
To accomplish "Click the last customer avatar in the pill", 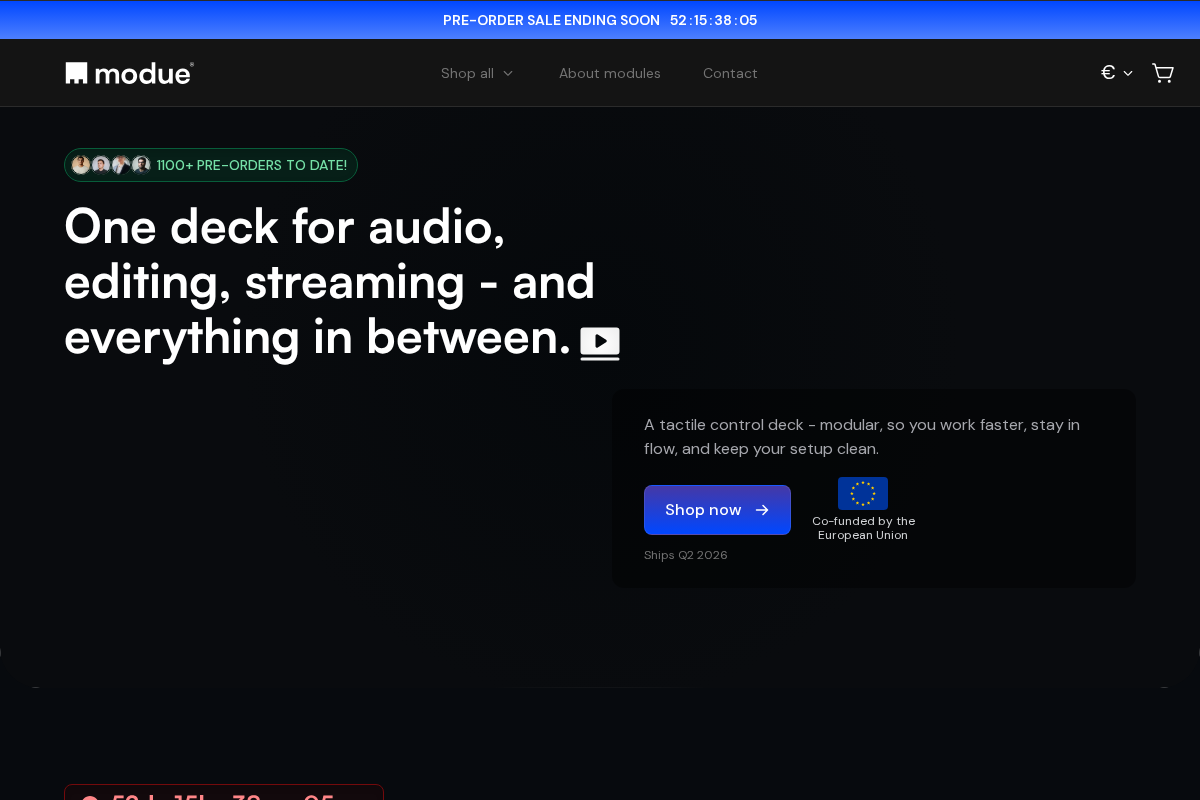I will click(x=141, y=165).
